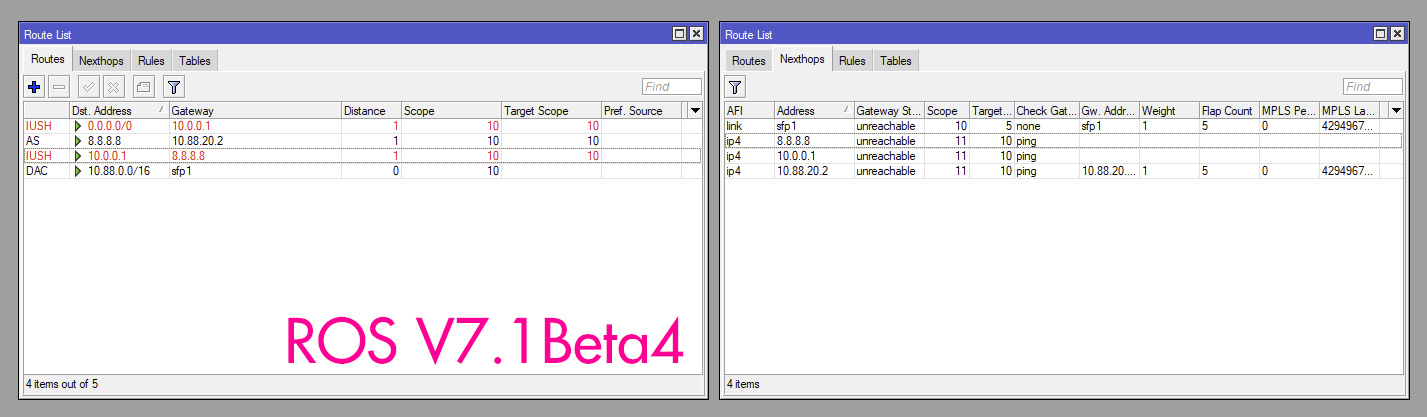Image resolution: width=1427 pixels, height=417 pixels.
Task: Sort by Pref. Source column header
Action: tap(641, 110)
